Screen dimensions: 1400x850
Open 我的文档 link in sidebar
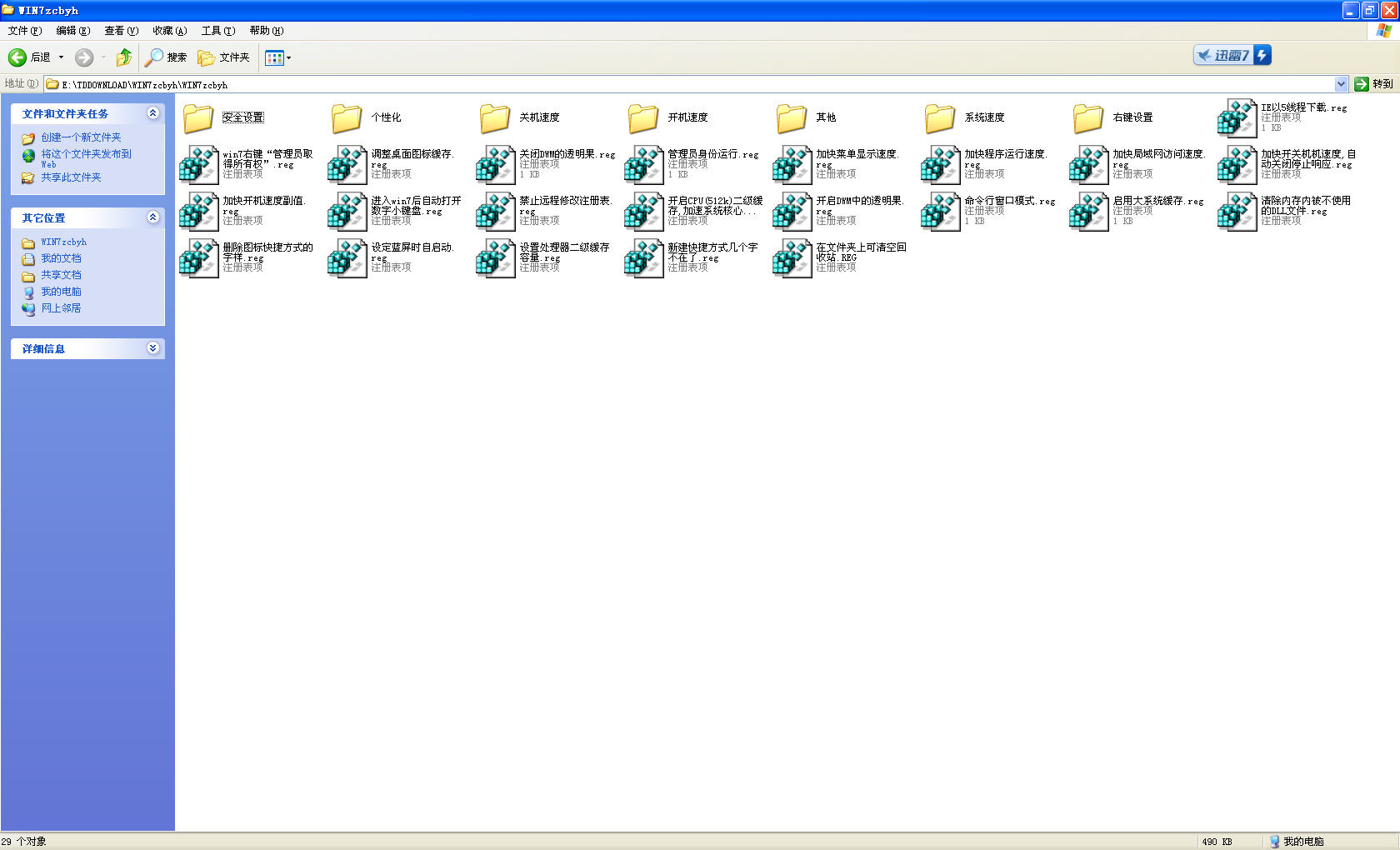click(61, 258)
